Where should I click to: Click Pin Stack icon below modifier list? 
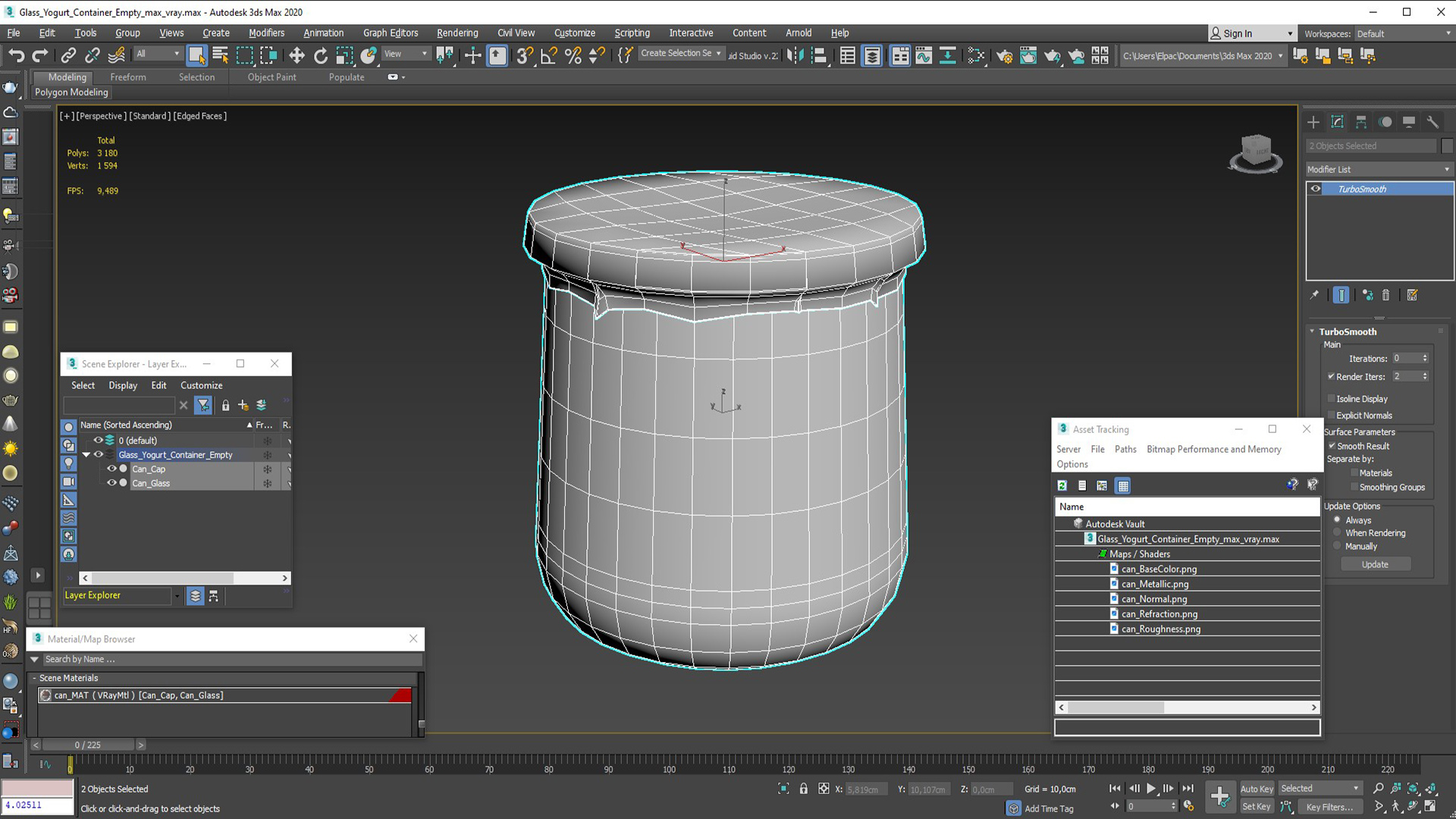(x=1314, y=295)
